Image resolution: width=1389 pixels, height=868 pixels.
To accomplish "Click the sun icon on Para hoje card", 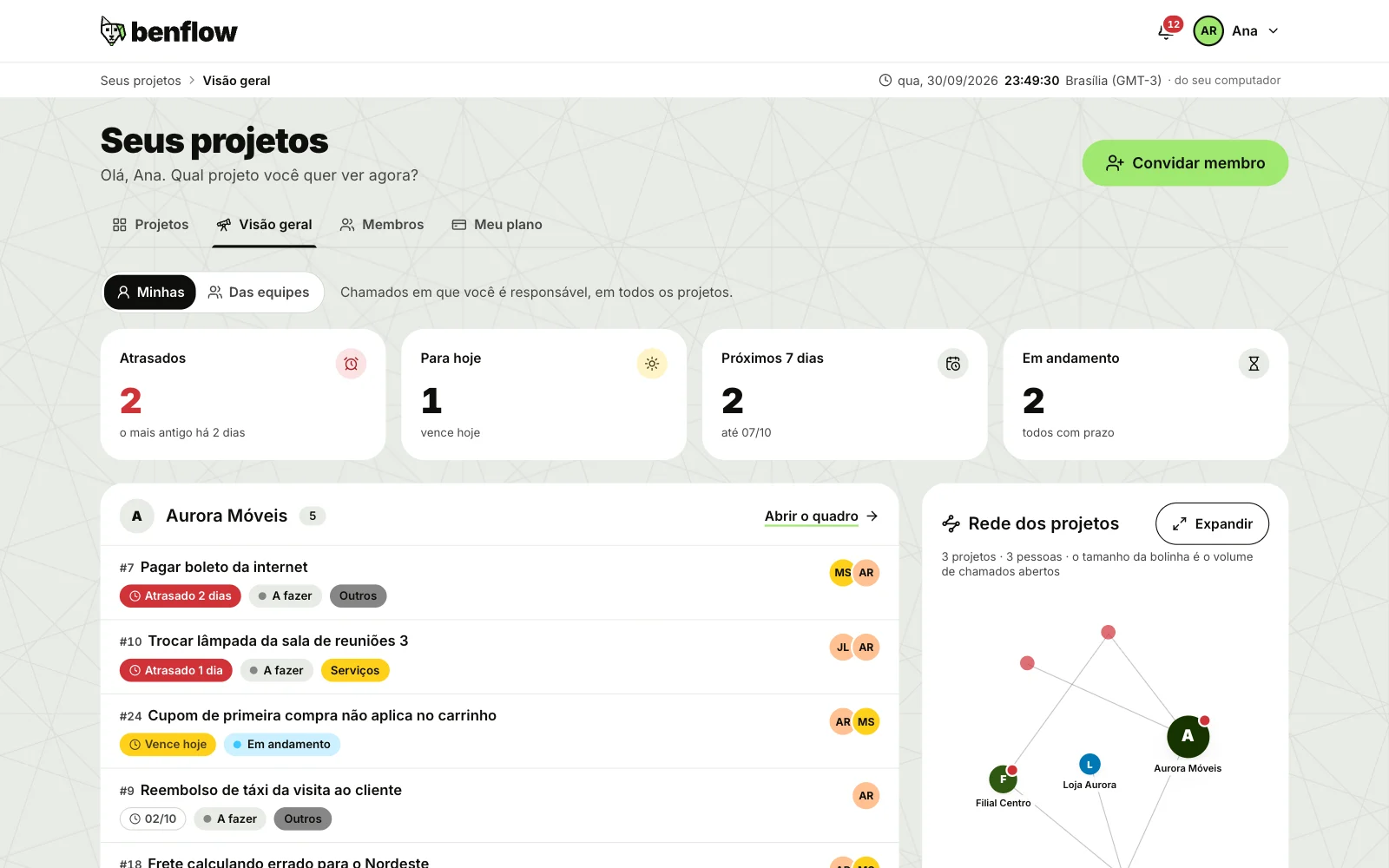I will pos(652,364).
